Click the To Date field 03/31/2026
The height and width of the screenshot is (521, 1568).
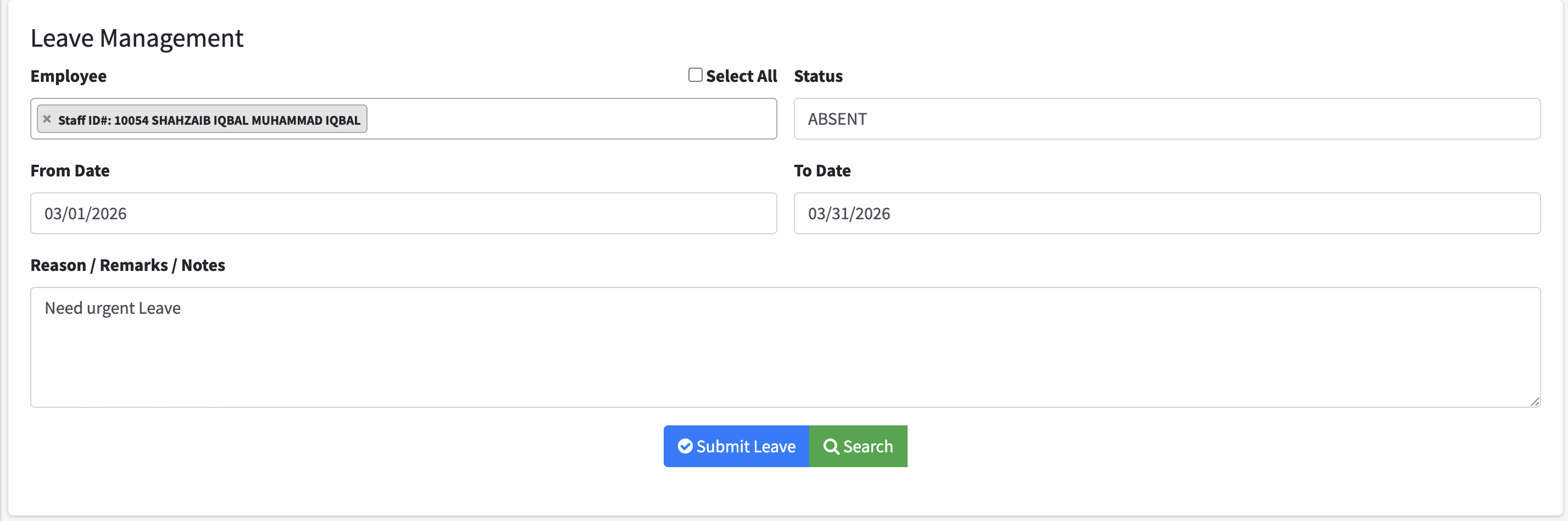coord(1166,214)
